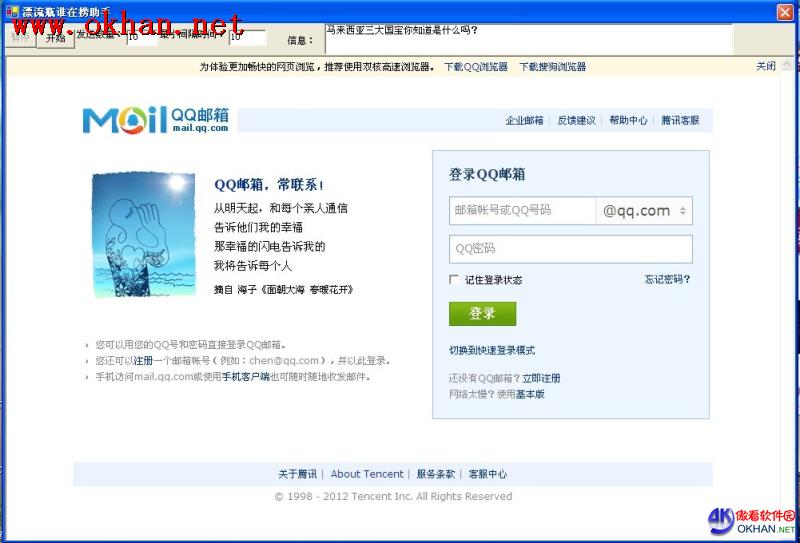This screenshot has height=543, width=800.
Task: Click 切换到快速登录模式 link
Action: 492,351
